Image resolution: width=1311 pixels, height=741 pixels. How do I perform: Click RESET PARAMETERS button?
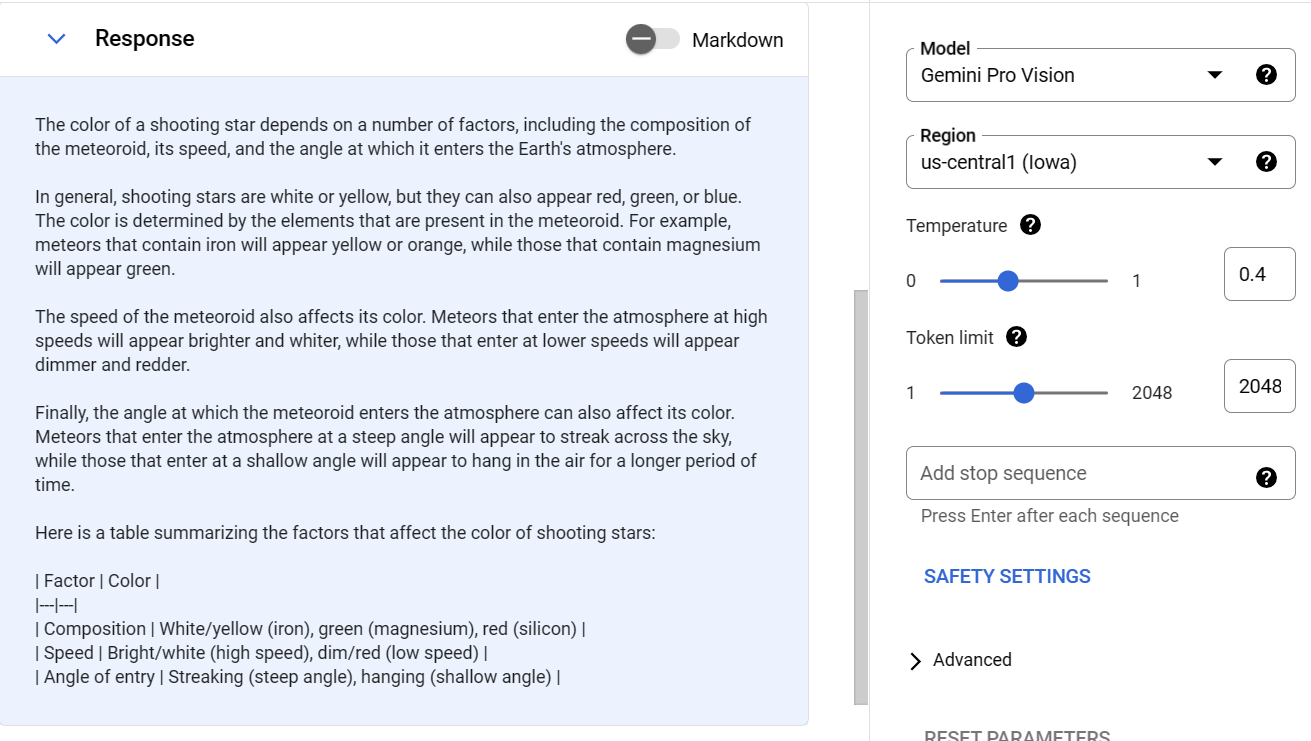[1016, 735]
